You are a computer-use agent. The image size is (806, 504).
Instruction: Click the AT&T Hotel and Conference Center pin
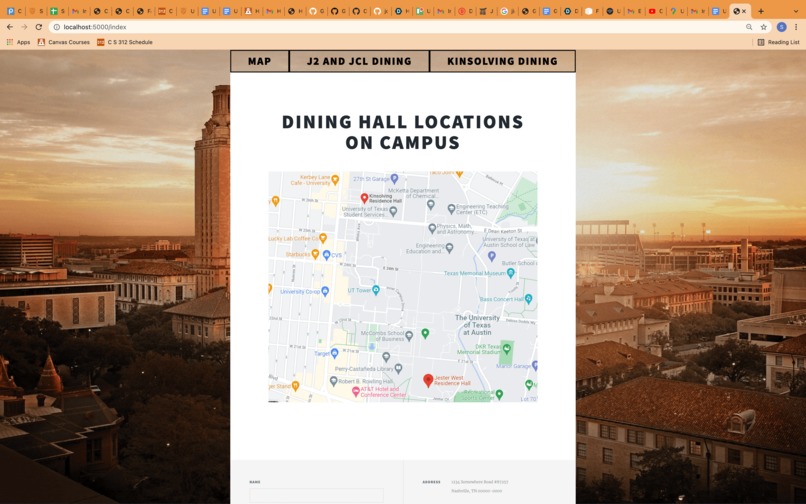coord(355,391)
